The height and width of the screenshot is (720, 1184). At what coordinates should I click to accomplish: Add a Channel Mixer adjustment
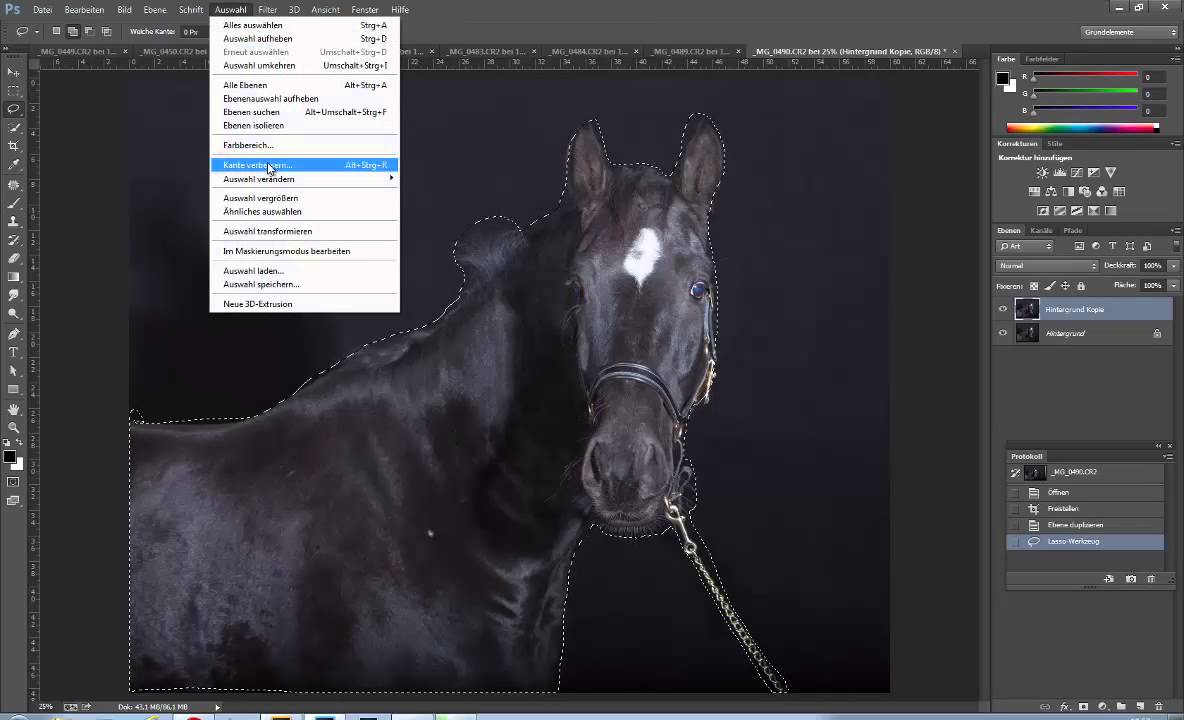(1102, 192)
